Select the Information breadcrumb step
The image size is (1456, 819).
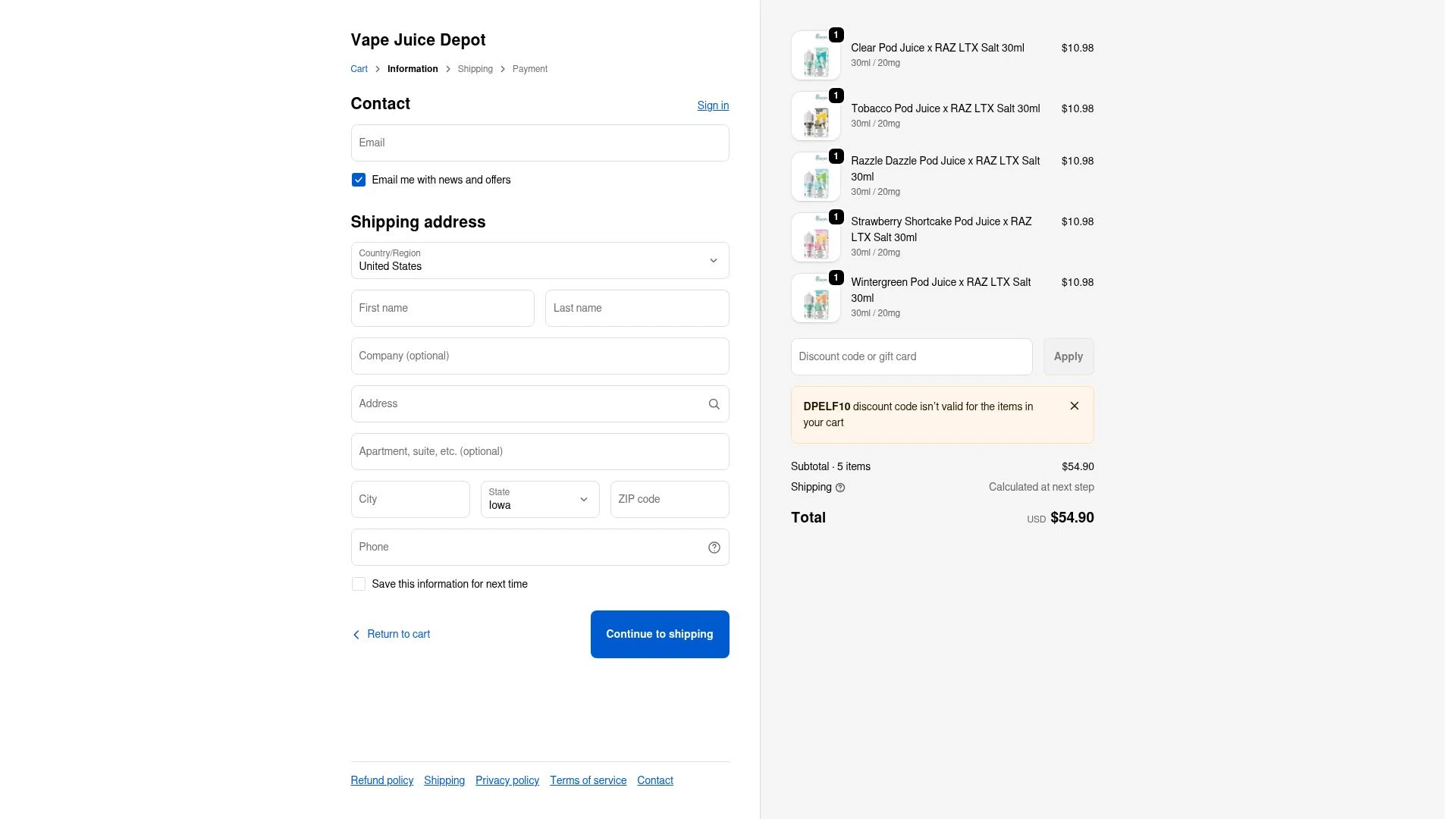413,69
